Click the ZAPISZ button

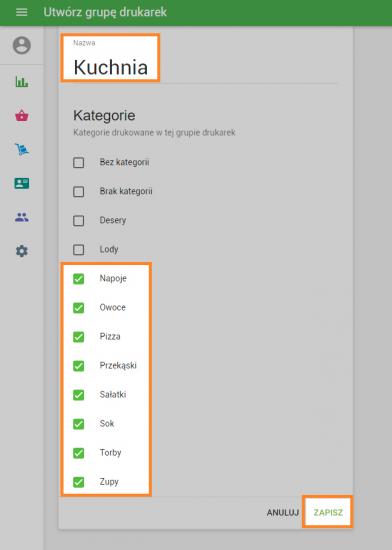click(328, 512)
